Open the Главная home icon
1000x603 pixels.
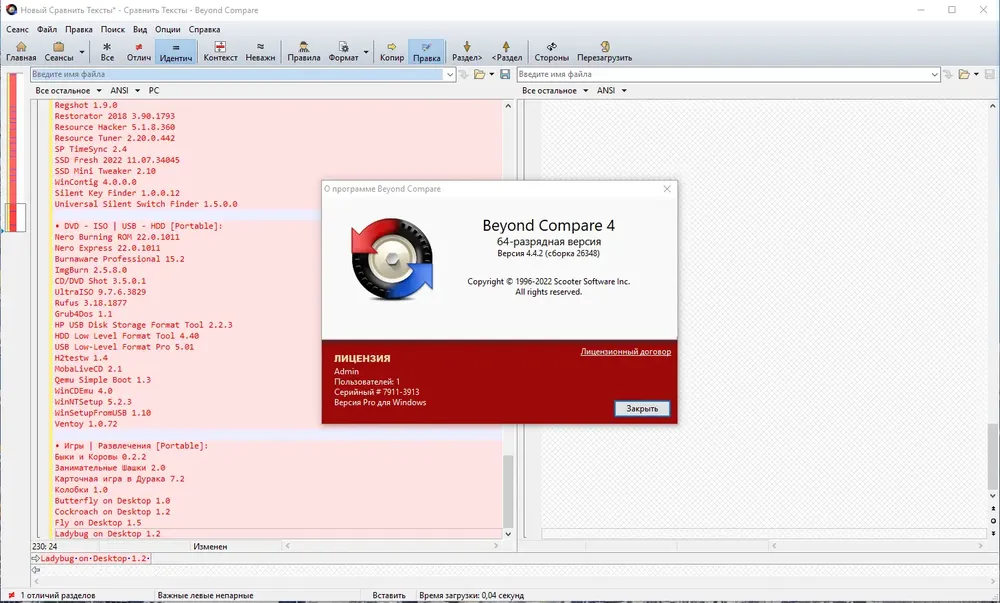(21, 52)
